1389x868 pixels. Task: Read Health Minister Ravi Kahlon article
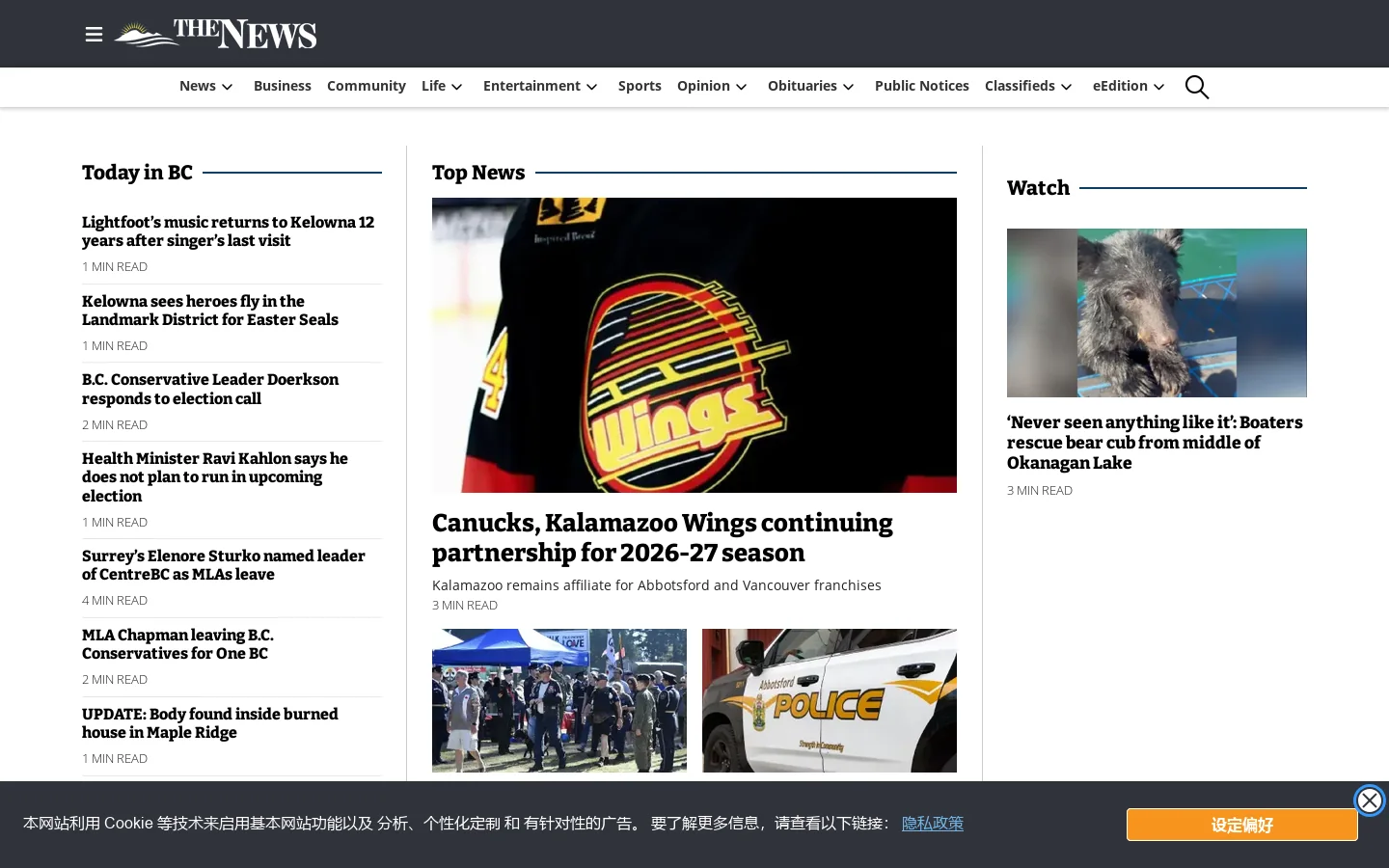pos(215,477)
